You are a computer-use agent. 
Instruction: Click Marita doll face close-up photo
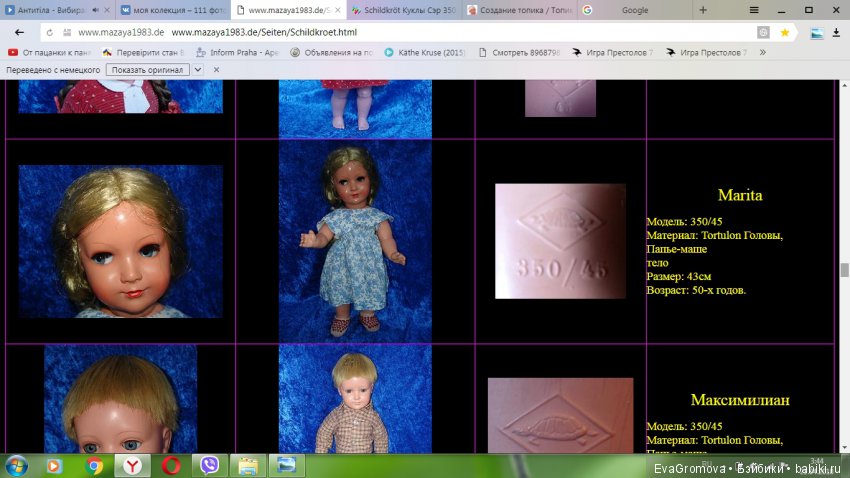click(120, 241)
